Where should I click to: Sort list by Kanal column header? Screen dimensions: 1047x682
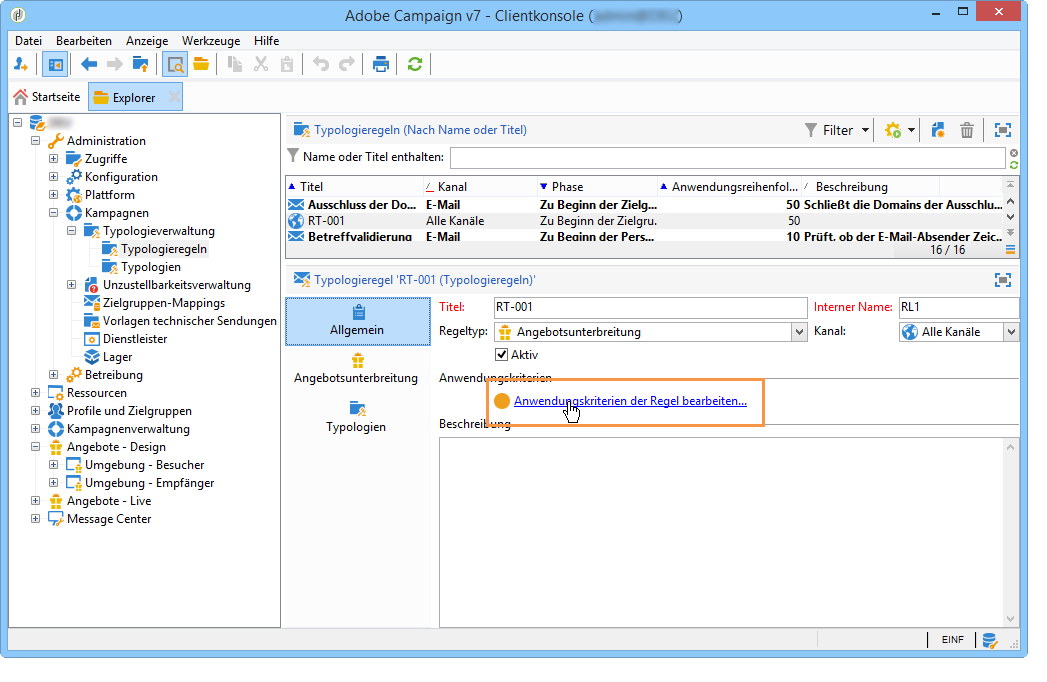point(480,187)
